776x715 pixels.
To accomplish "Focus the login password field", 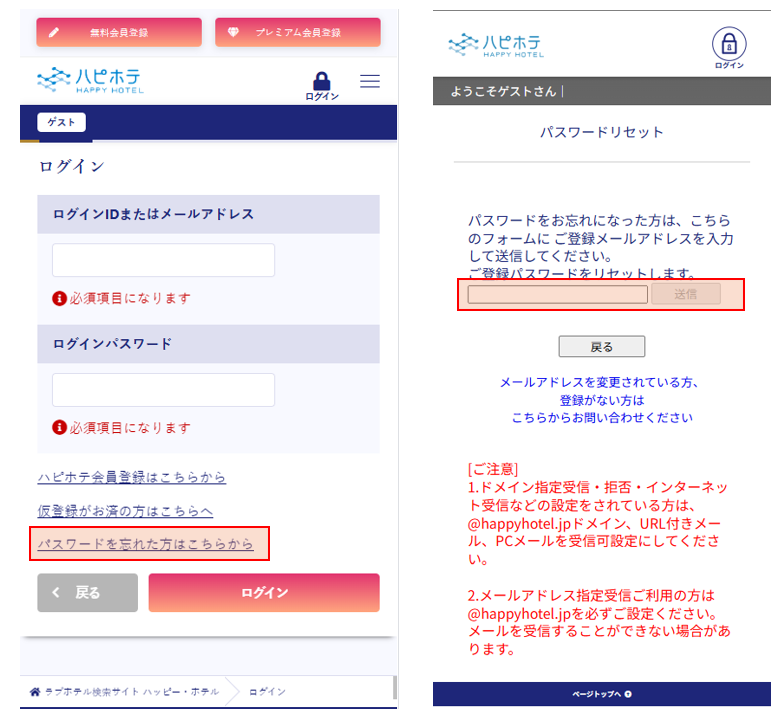I will 163,390.
